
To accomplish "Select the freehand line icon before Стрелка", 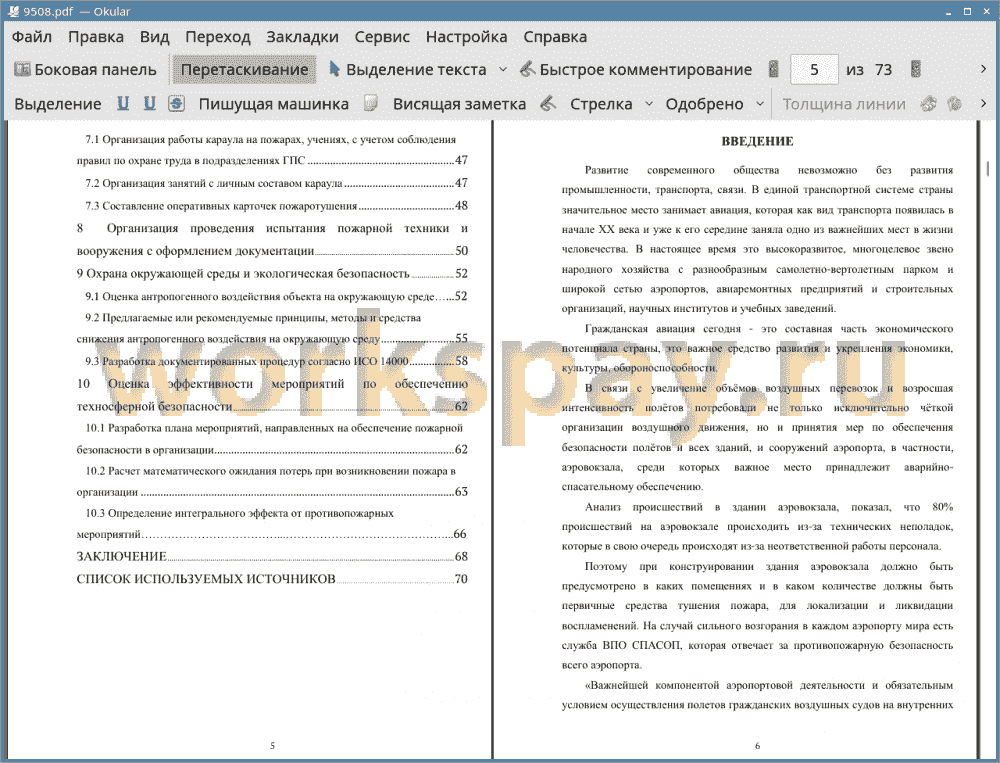I will (548, 103).
